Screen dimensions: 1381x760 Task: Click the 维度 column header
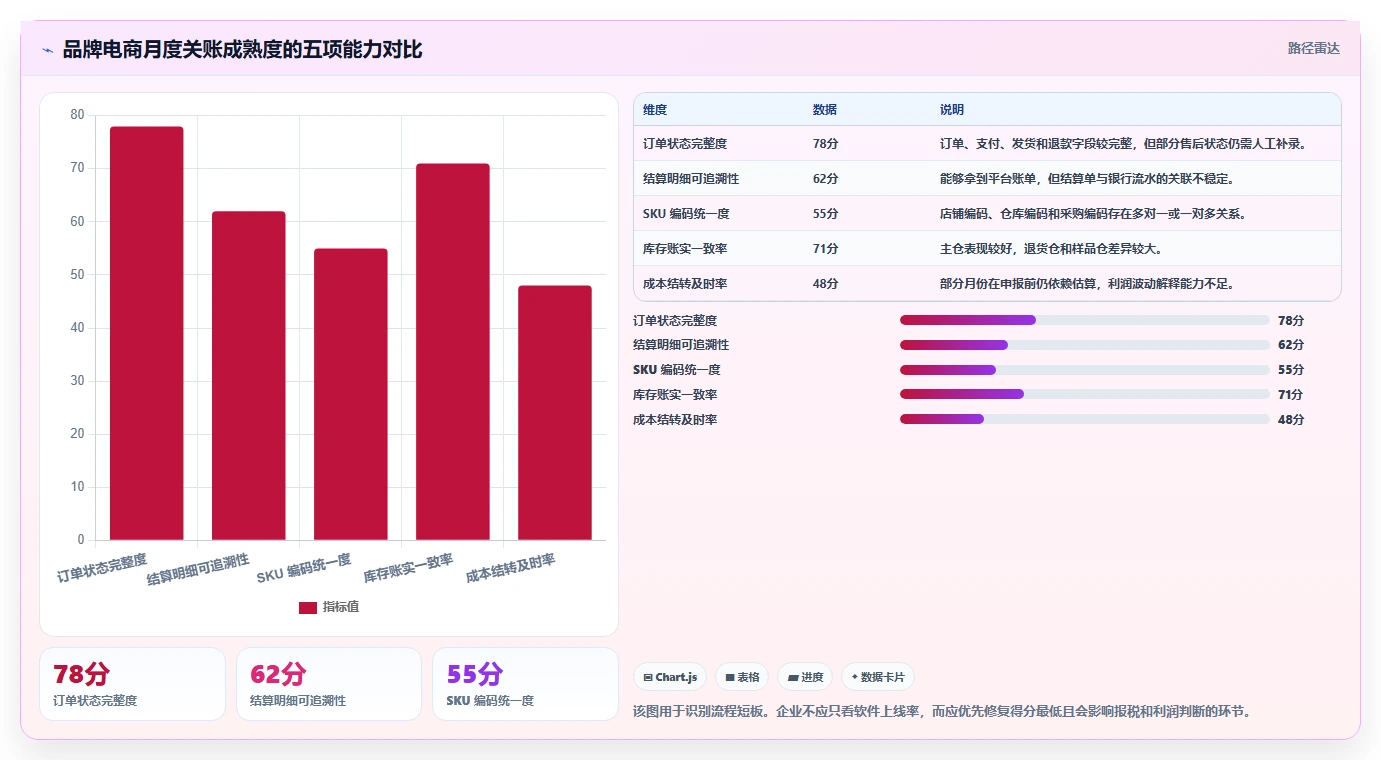(655, 109)
